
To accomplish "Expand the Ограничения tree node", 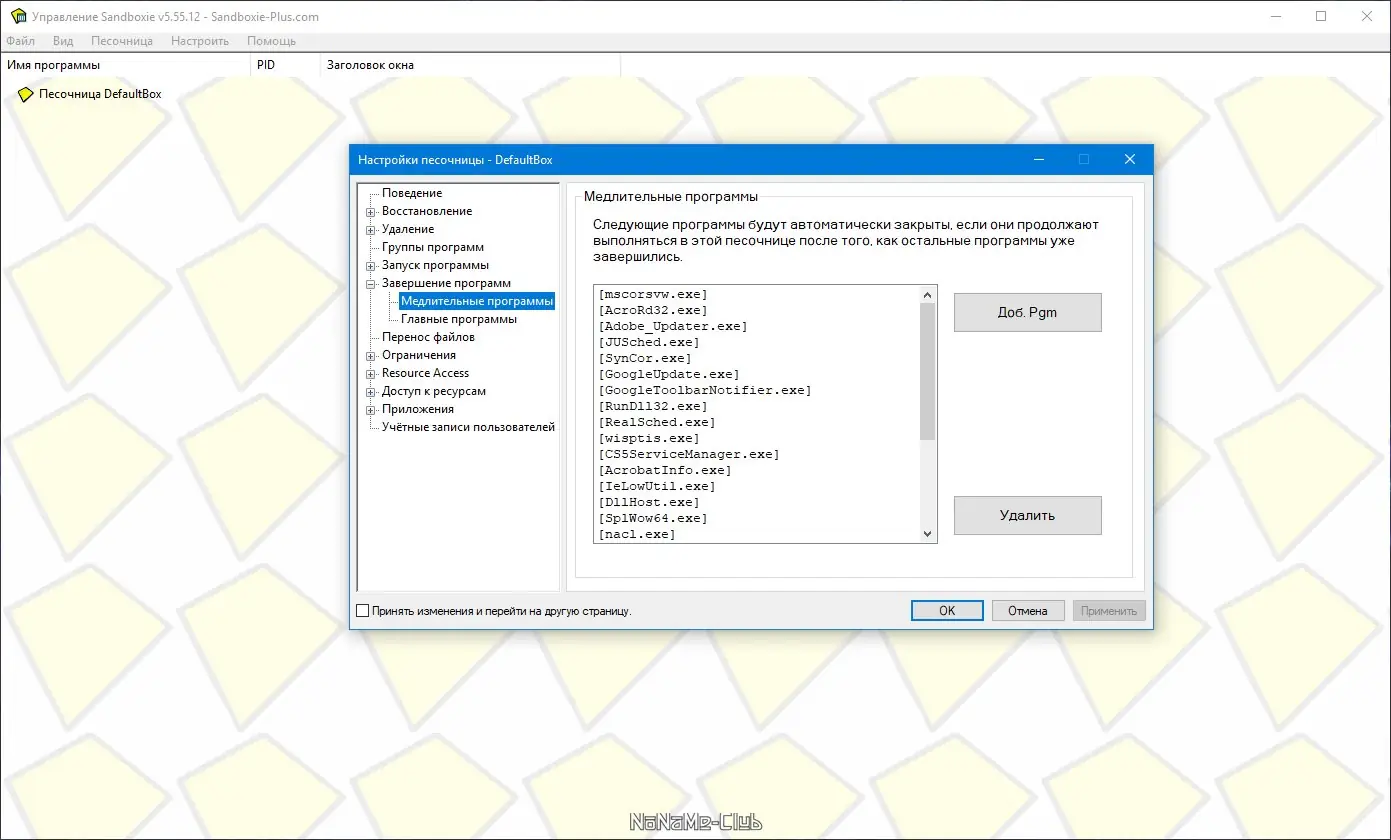I will click(x=371, y=356).
